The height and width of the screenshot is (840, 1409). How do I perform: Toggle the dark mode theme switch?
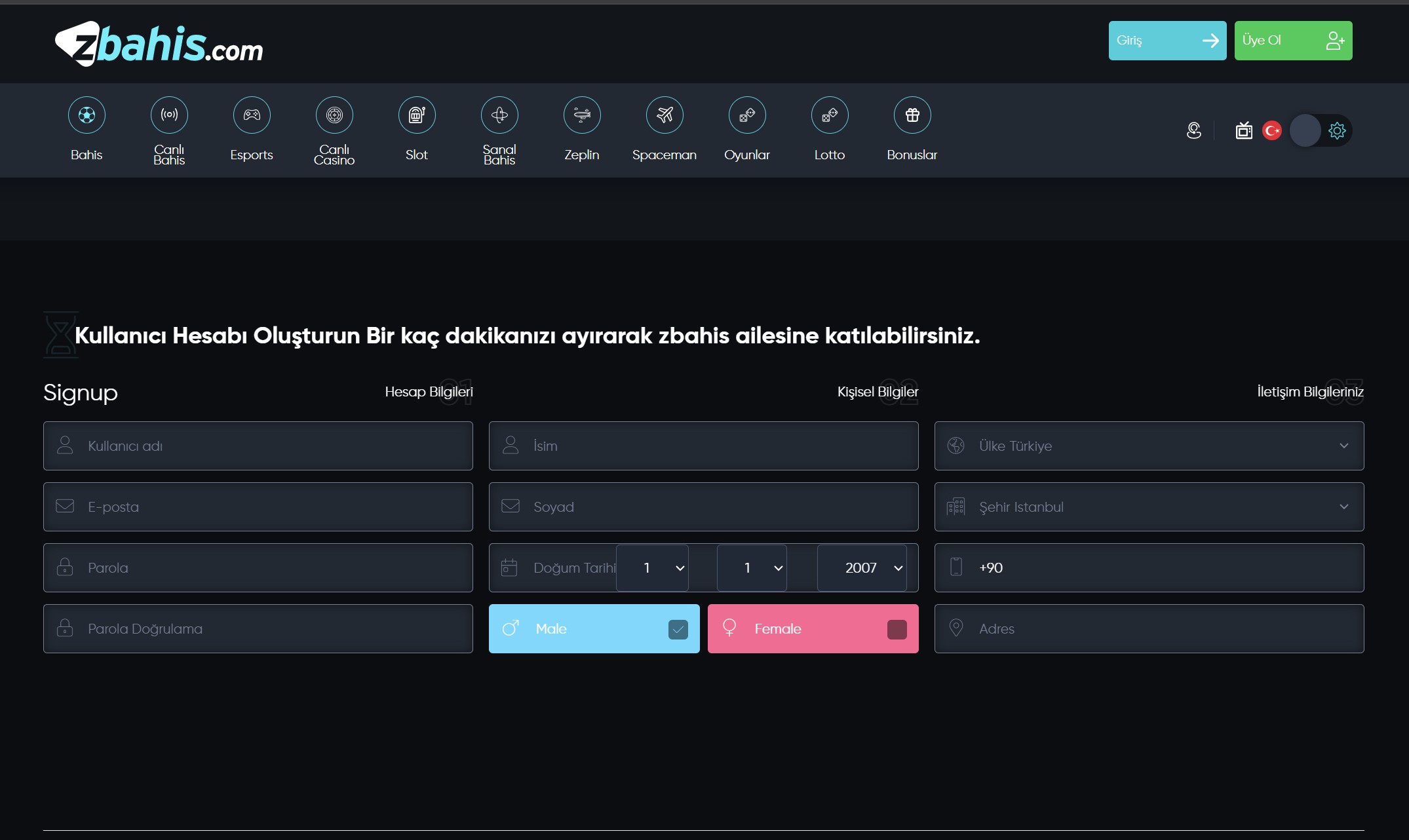click(x=1320, y=131)
